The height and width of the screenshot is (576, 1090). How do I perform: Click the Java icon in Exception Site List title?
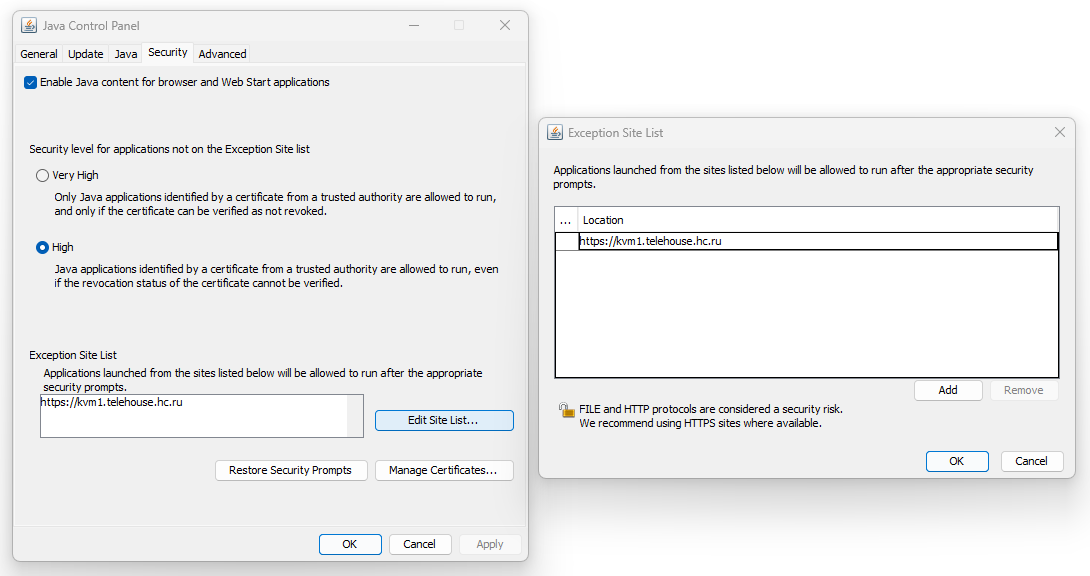click(x=555, y=133)
